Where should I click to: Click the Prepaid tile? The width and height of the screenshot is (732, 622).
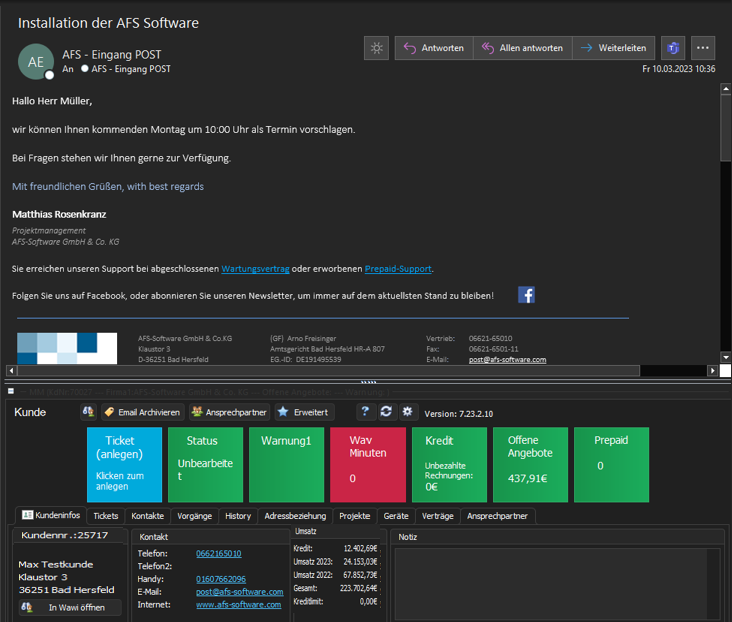pyautogui.click(x=612, y=465)
